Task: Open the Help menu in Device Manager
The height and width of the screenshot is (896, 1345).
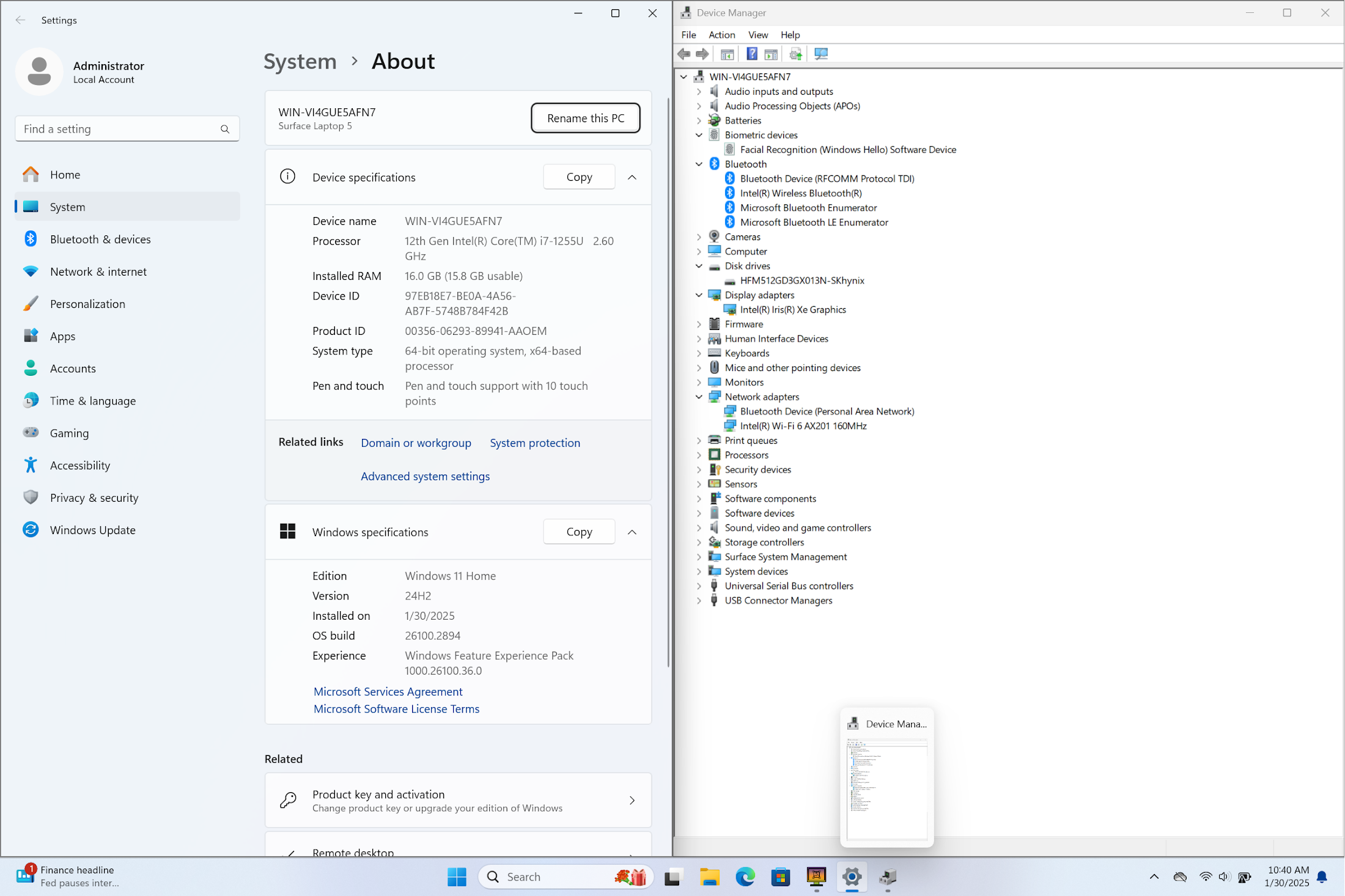Action: 790,35
